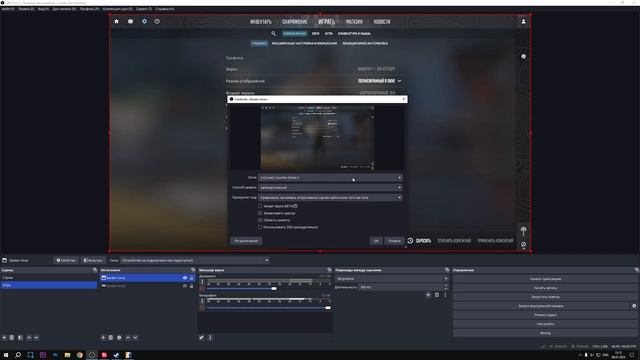Click Запуск виртуальной камеры button
Viewport: 640px width, 360px height.
pos(541,306)
